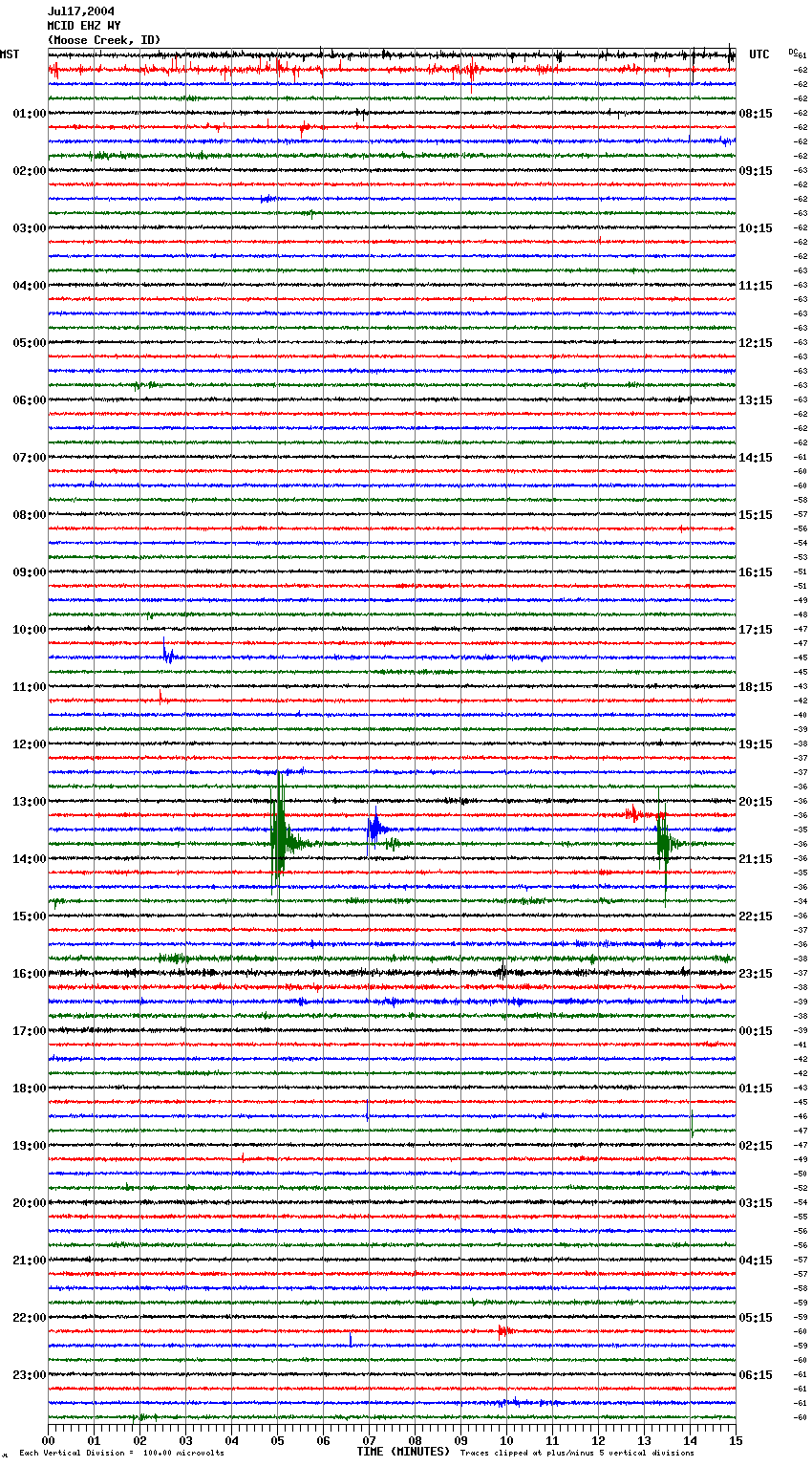Viewport: 812px width, 1466px height.
Task: Select the 18:15 UTC time label
Action: (x=756, y=687)
